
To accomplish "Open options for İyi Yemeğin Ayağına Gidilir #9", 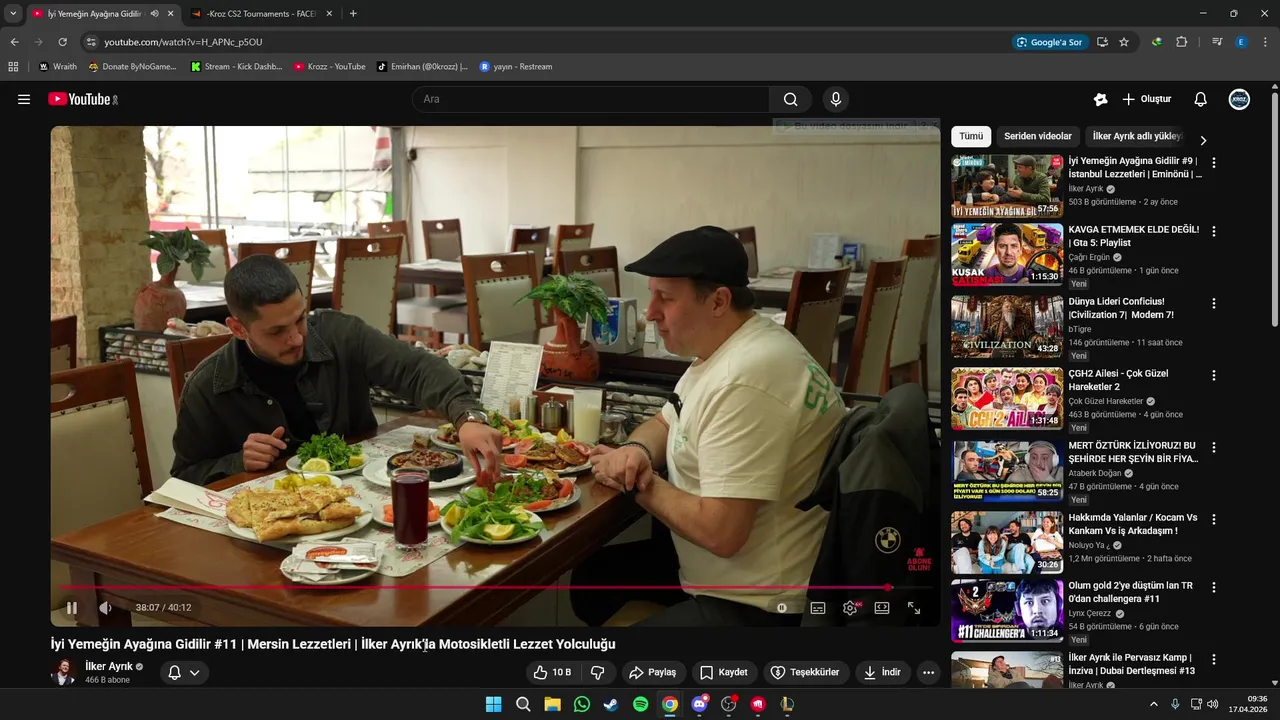I will point(1214,162).
